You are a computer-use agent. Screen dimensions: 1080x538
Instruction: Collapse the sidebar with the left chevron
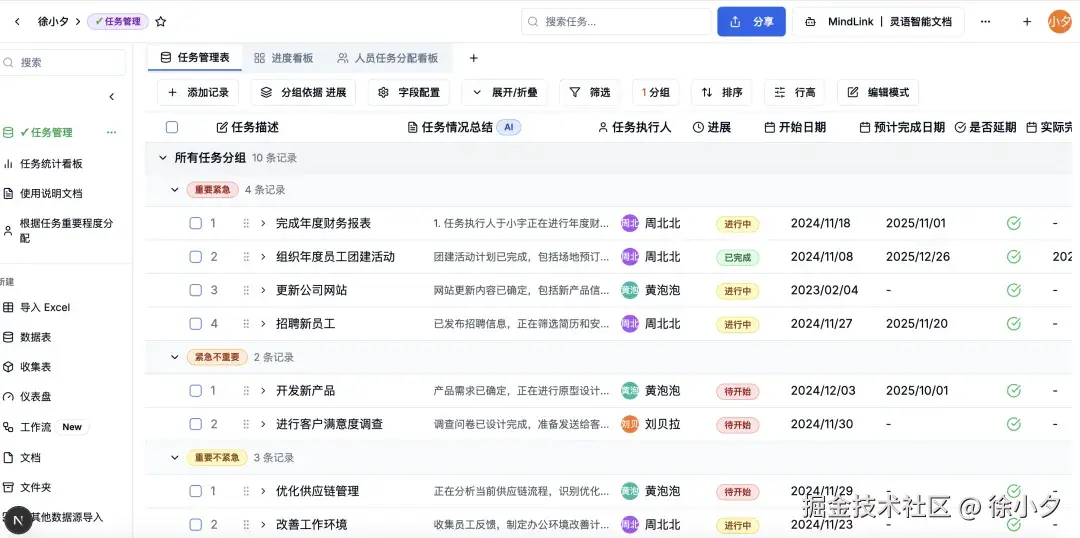click(112, 96)
